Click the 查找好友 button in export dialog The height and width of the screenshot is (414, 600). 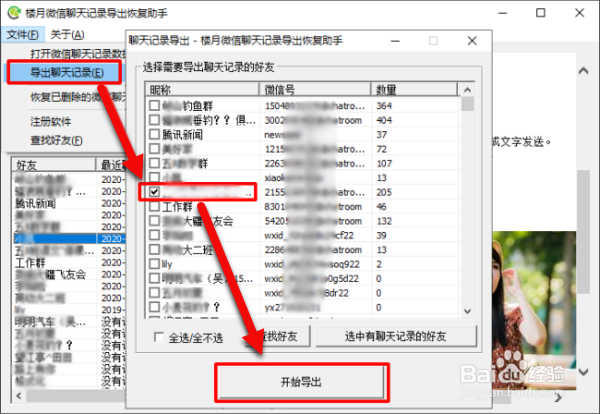click(x=279, y=336)
